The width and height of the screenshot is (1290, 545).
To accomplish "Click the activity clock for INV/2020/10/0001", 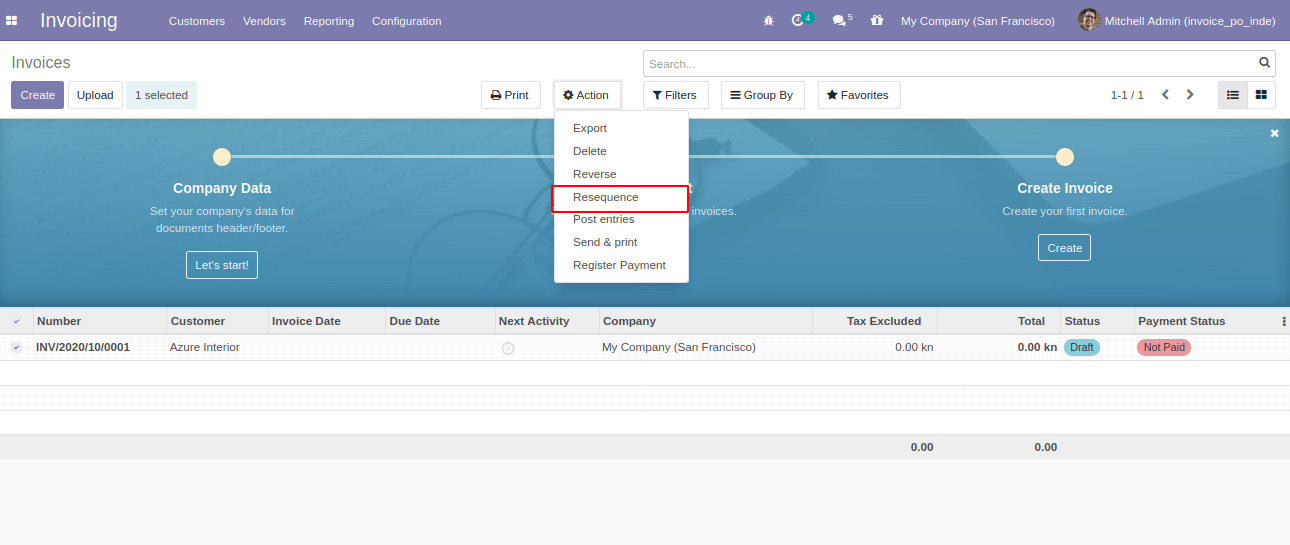I will pos(507,348).
